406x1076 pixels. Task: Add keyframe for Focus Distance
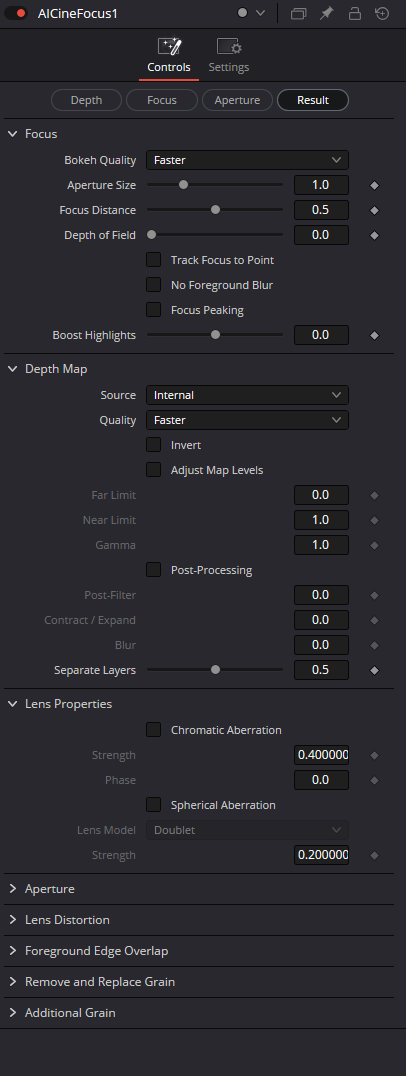374,210
